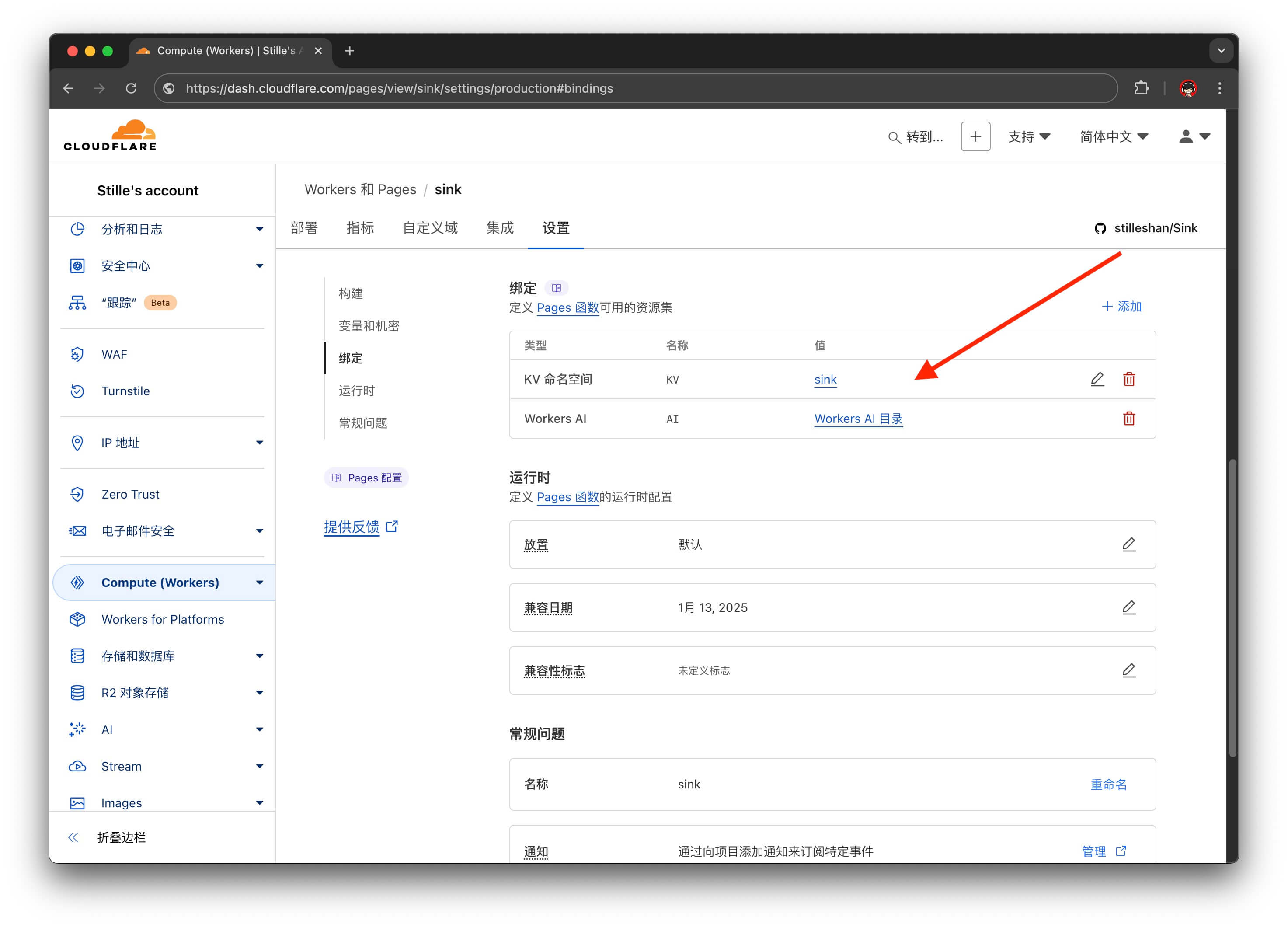Click the plus quick-add button in header

(975, 136)
